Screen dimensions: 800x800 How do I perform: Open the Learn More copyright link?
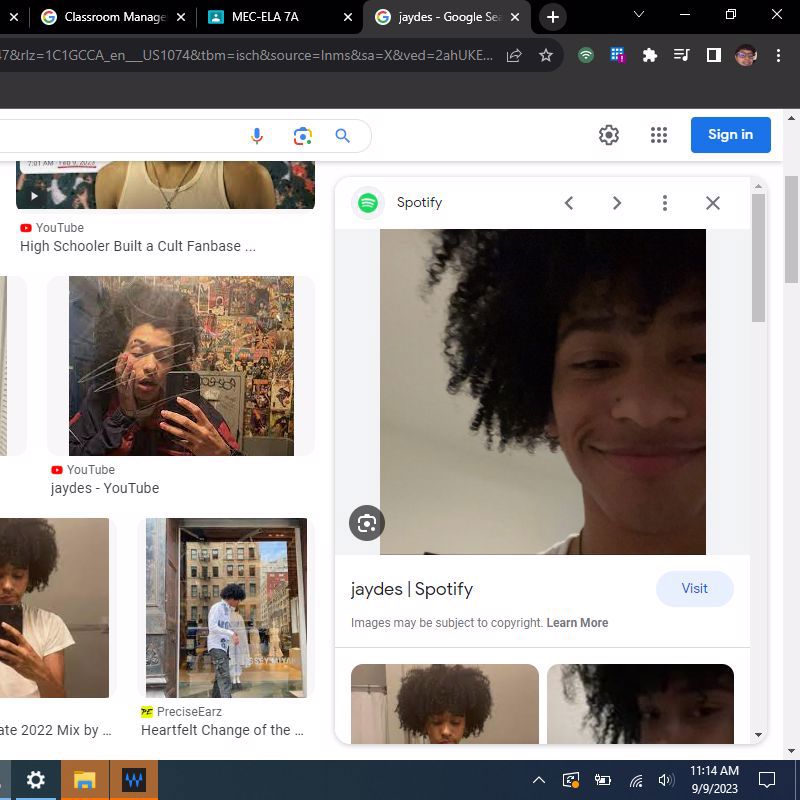tap(577, 623)
